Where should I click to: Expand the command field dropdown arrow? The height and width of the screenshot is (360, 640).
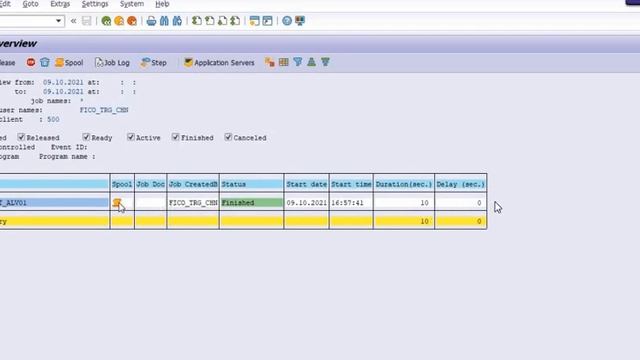[x=59, y=21]
